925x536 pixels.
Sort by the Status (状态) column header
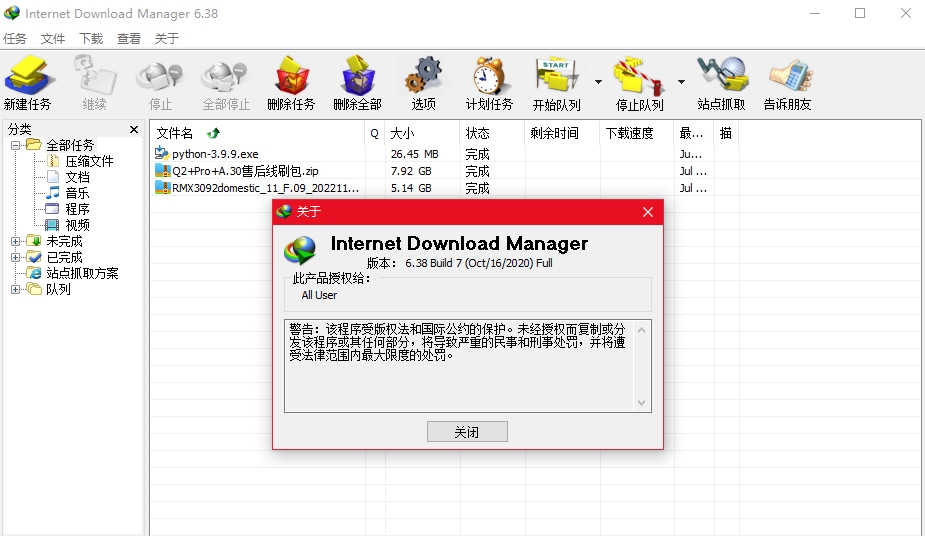click(x=493, y=133)
